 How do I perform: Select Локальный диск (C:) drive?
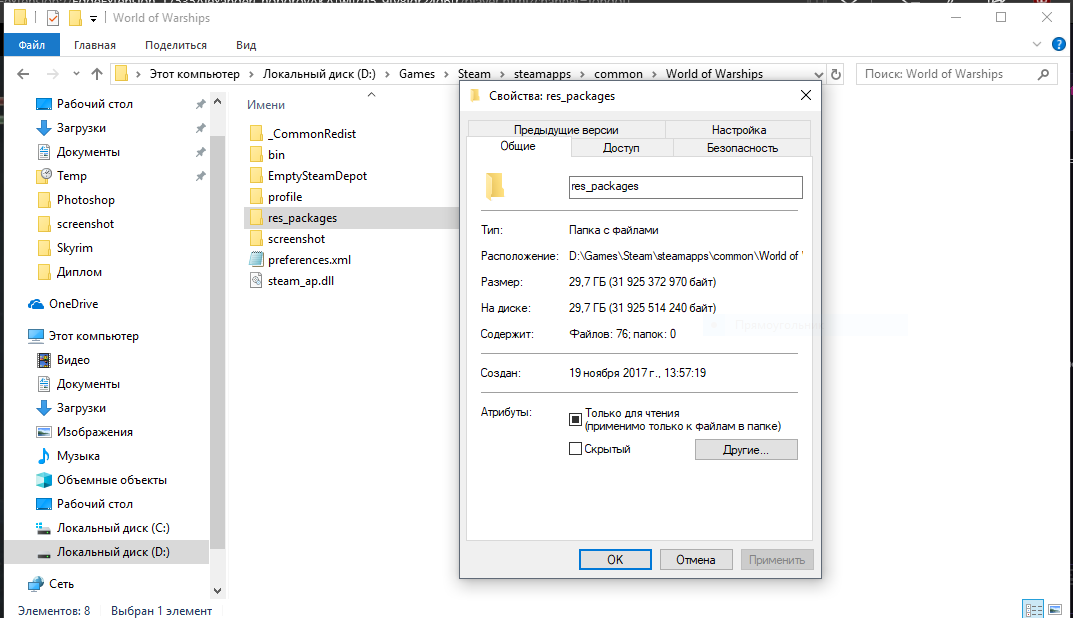click(113, 528)
